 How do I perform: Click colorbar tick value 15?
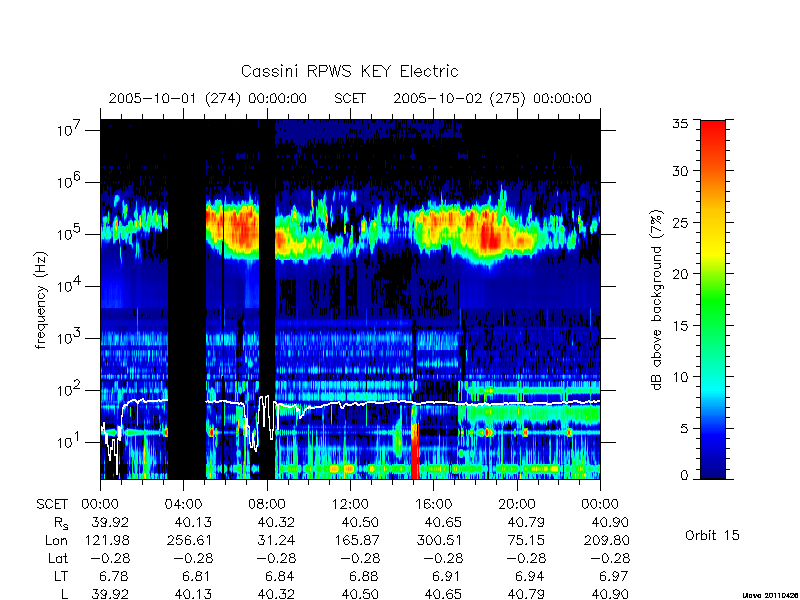click(x=680, y=325)
